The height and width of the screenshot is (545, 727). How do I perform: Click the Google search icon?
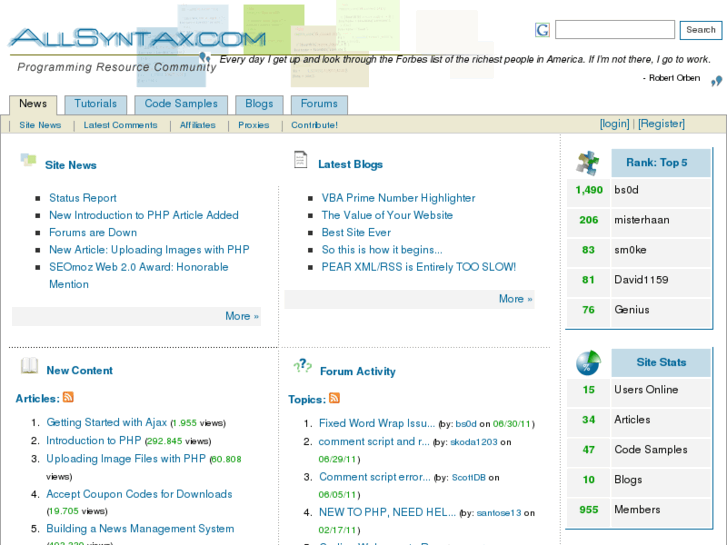click(542, 30)
